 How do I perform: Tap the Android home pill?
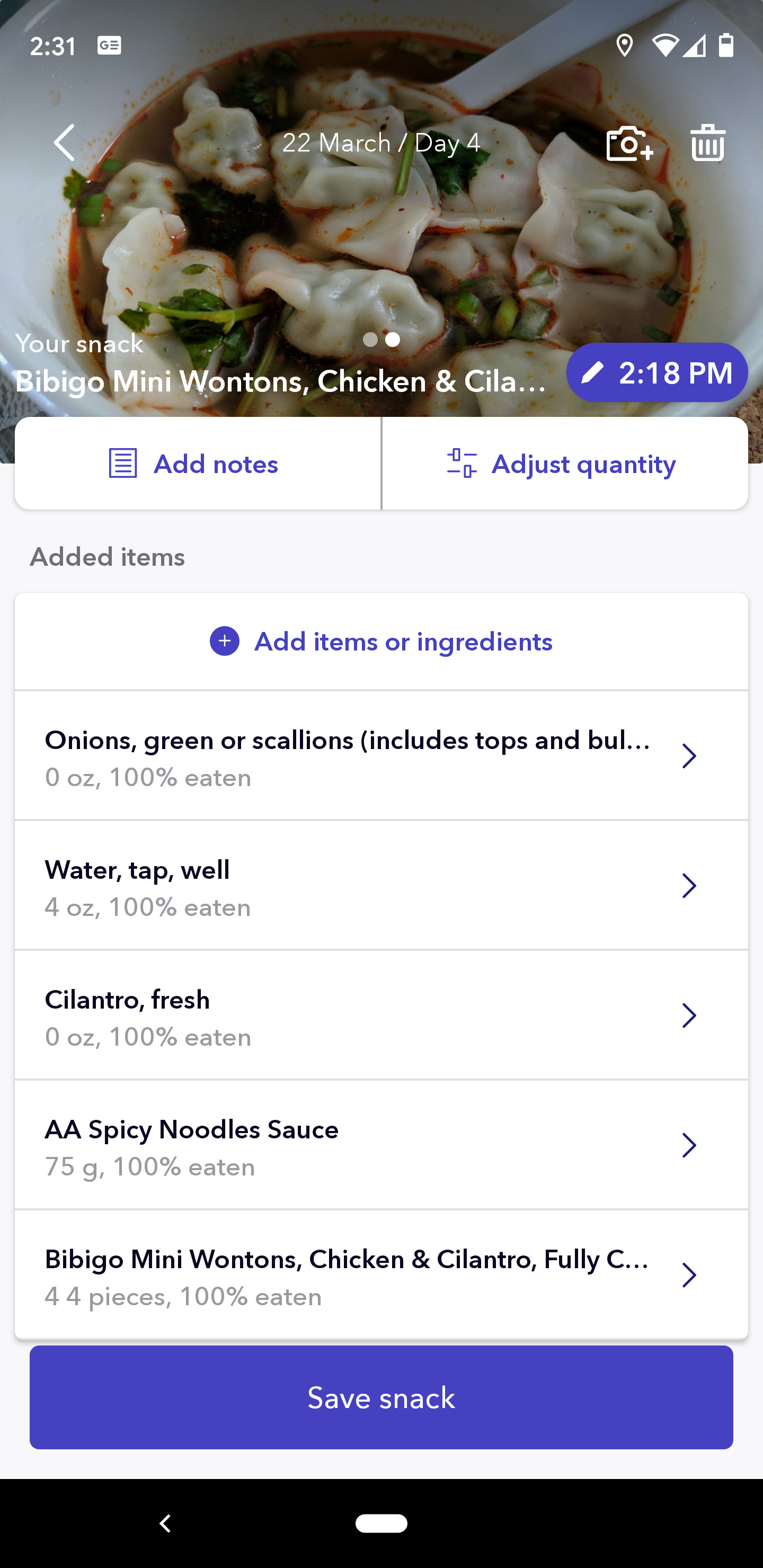click(x=381, y=1523)
